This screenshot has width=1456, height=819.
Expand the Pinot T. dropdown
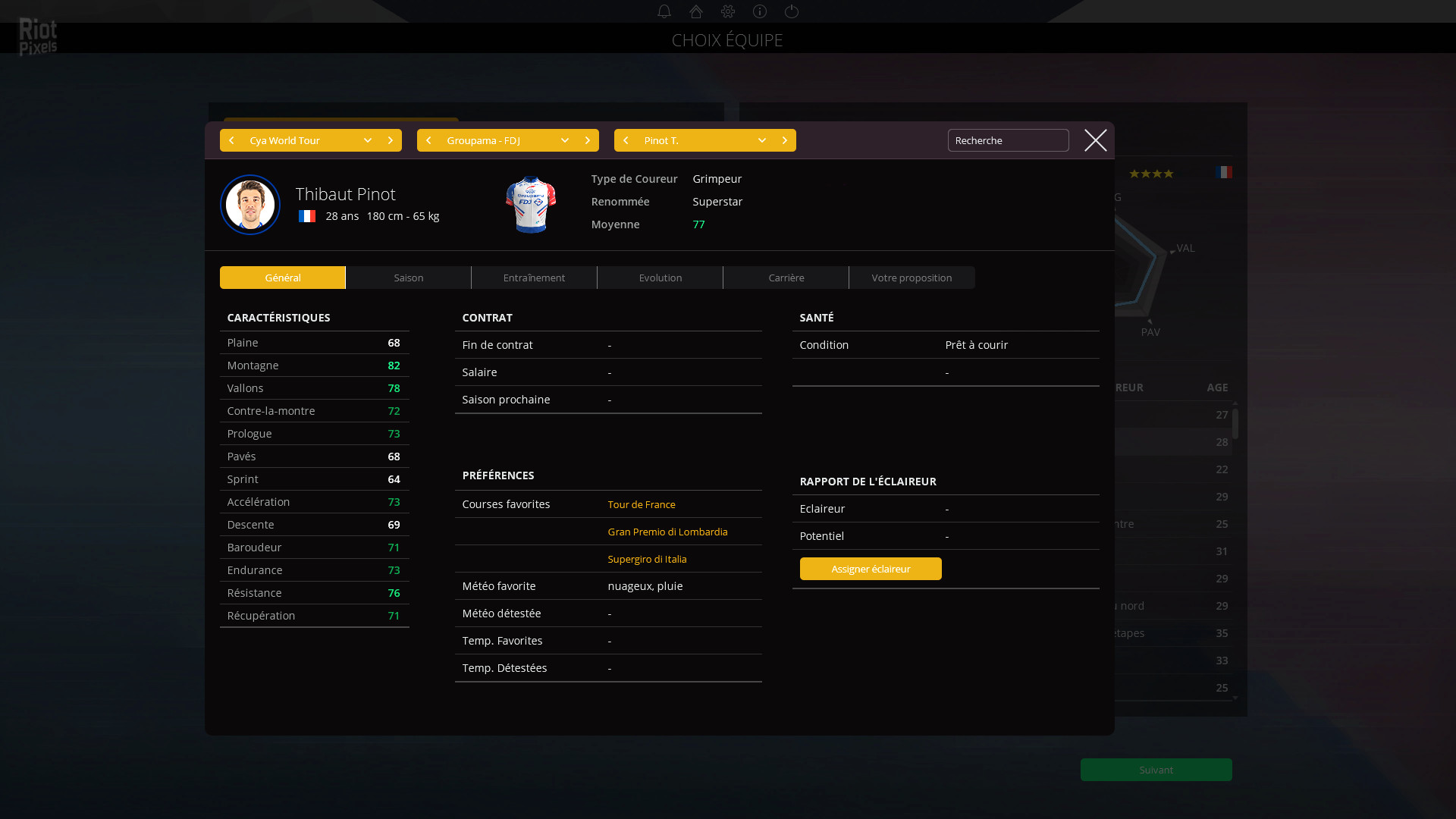click(761, 140)
